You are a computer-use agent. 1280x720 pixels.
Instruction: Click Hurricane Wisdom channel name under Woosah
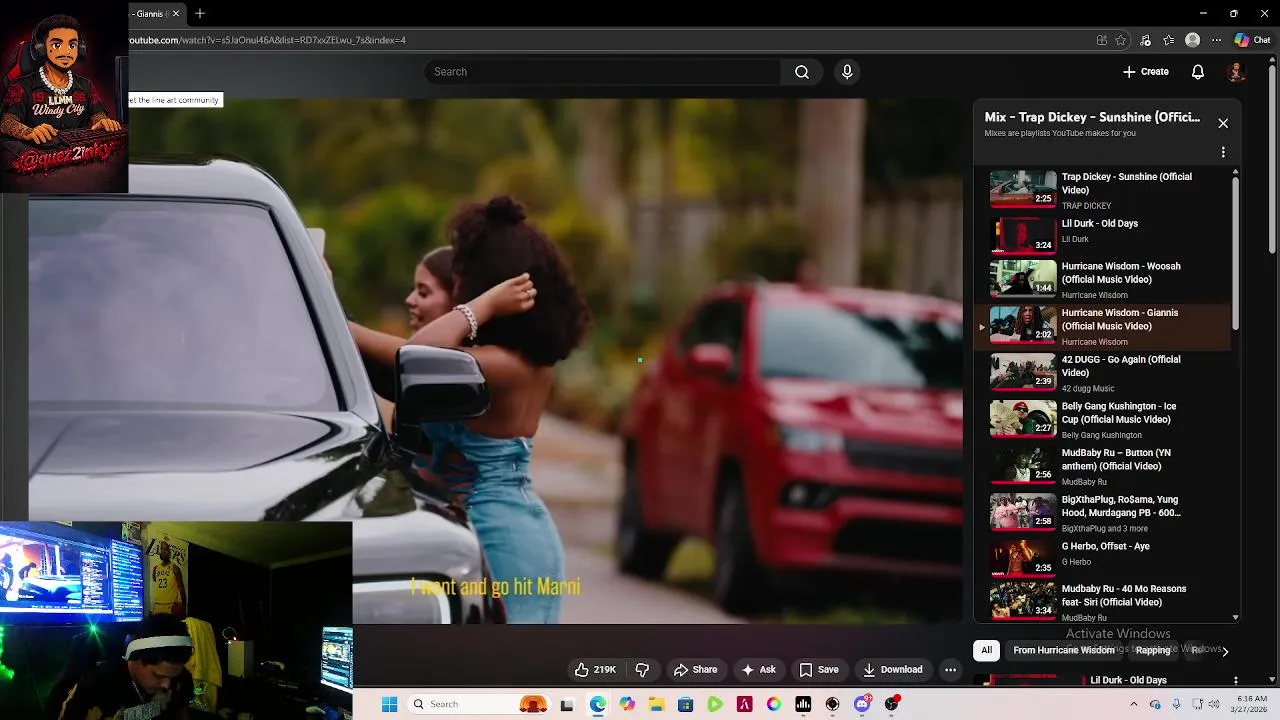1094,295
